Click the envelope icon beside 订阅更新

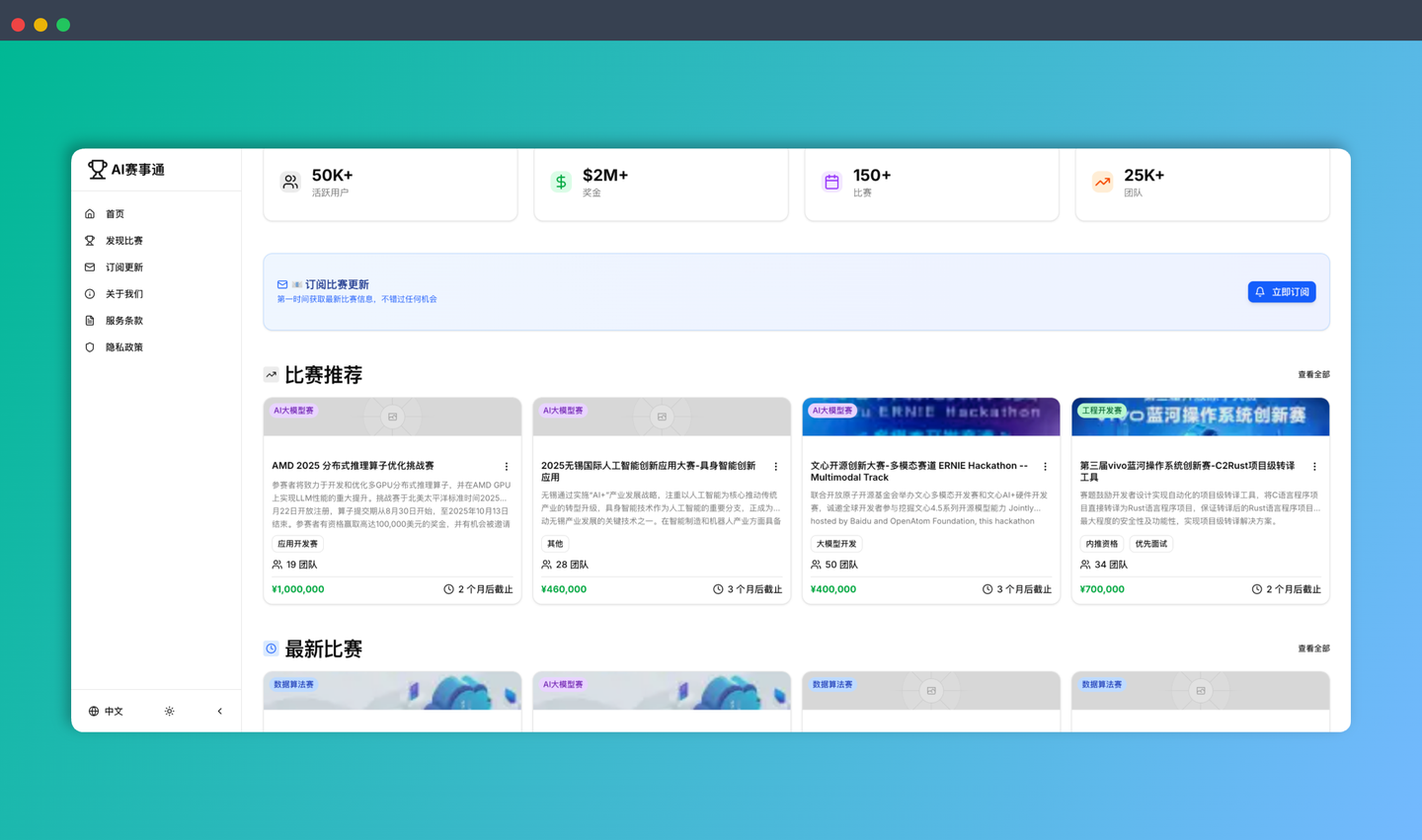click(x=91, y=267)
